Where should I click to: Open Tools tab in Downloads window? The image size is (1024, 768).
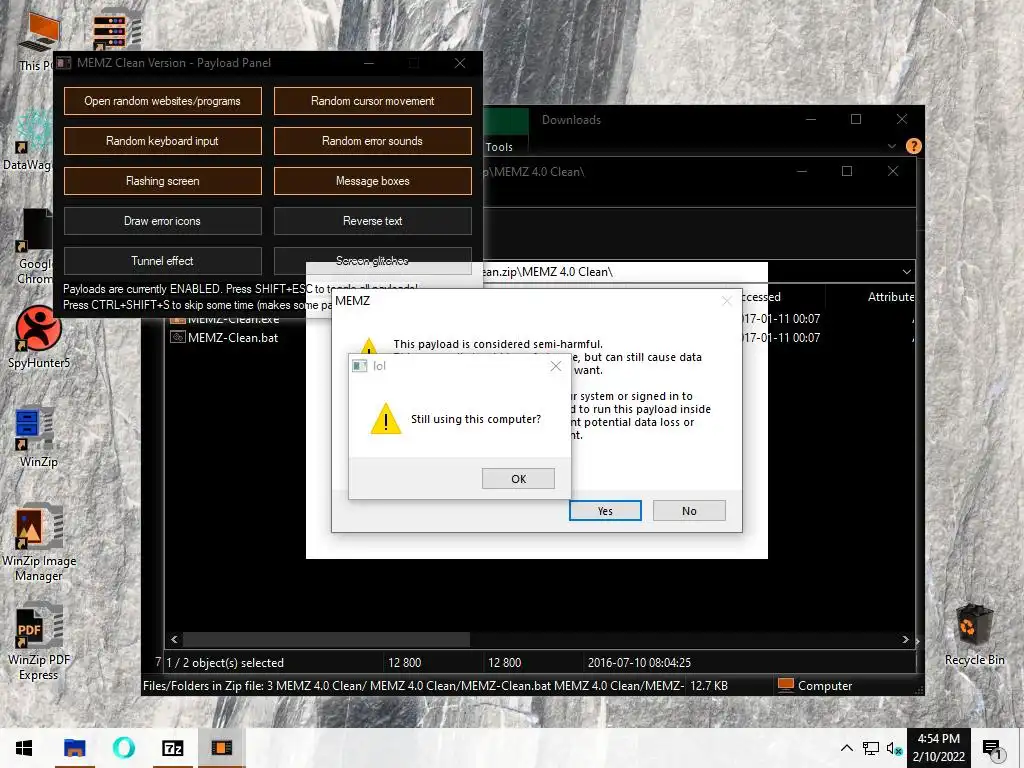499,147
